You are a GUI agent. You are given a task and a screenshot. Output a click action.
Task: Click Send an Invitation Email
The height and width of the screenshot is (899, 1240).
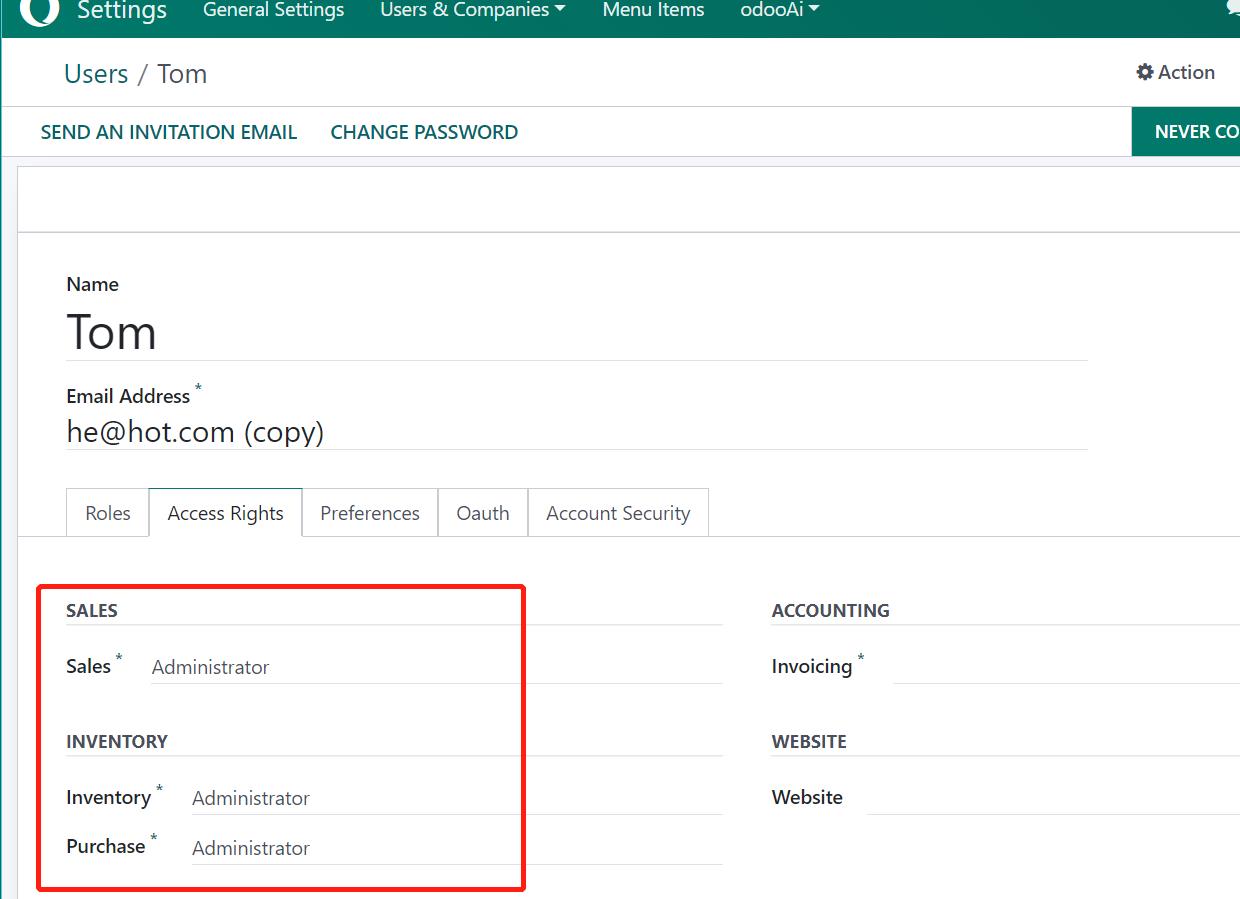click(169, 132)
